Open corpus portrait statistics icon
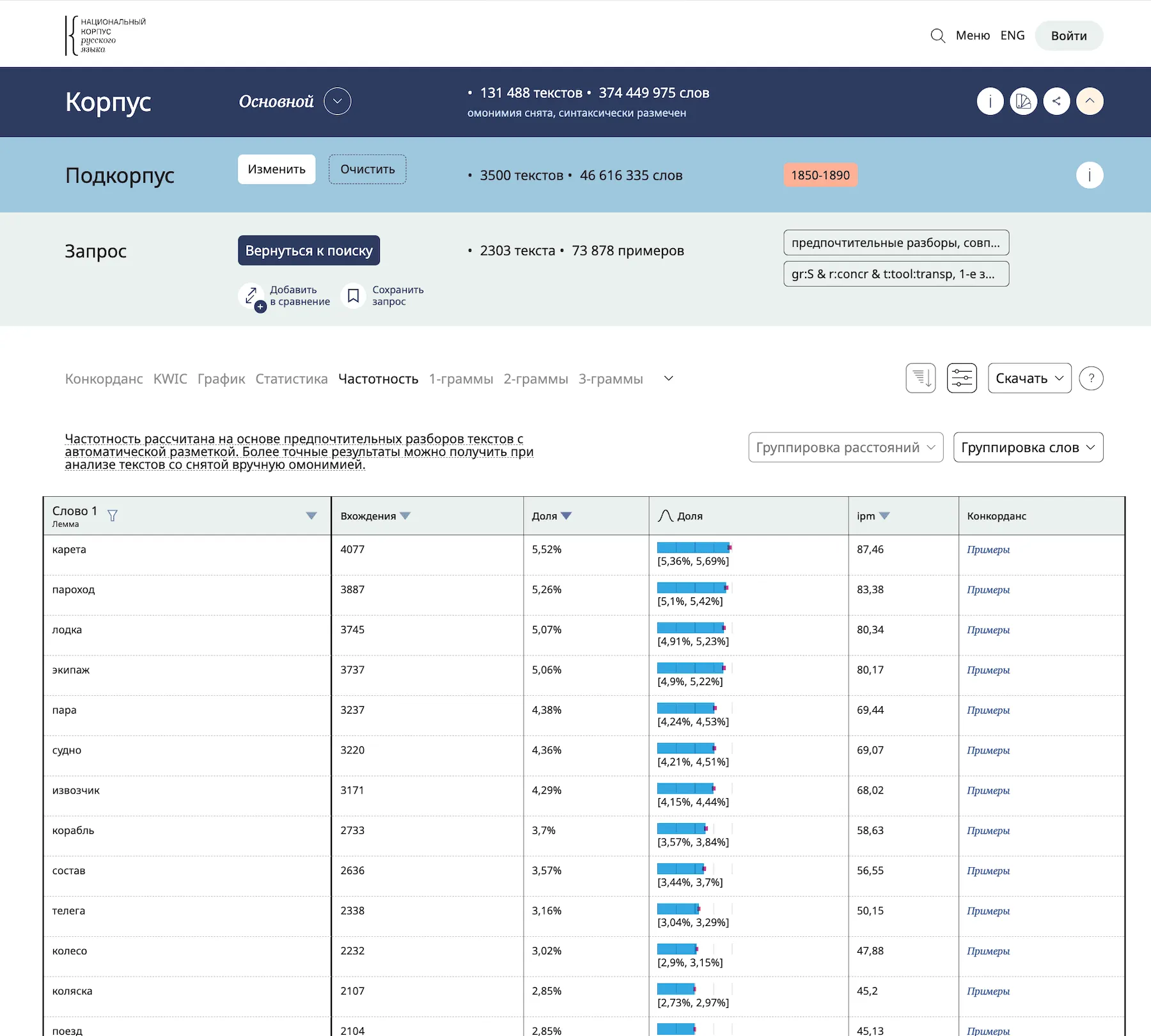This screenshot has height=1036, width=1151. click(1023, 101)
